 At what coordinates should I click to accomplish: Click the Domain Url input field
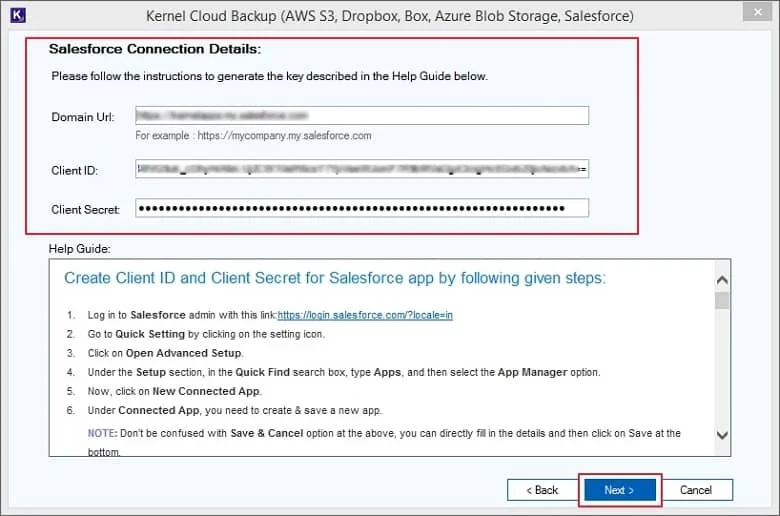pos(362,115)
